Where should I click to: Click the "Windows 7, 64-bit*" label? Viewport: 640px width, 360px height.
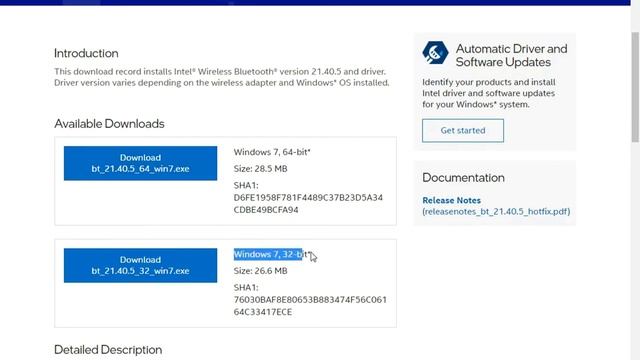click(x=272, y=152)
